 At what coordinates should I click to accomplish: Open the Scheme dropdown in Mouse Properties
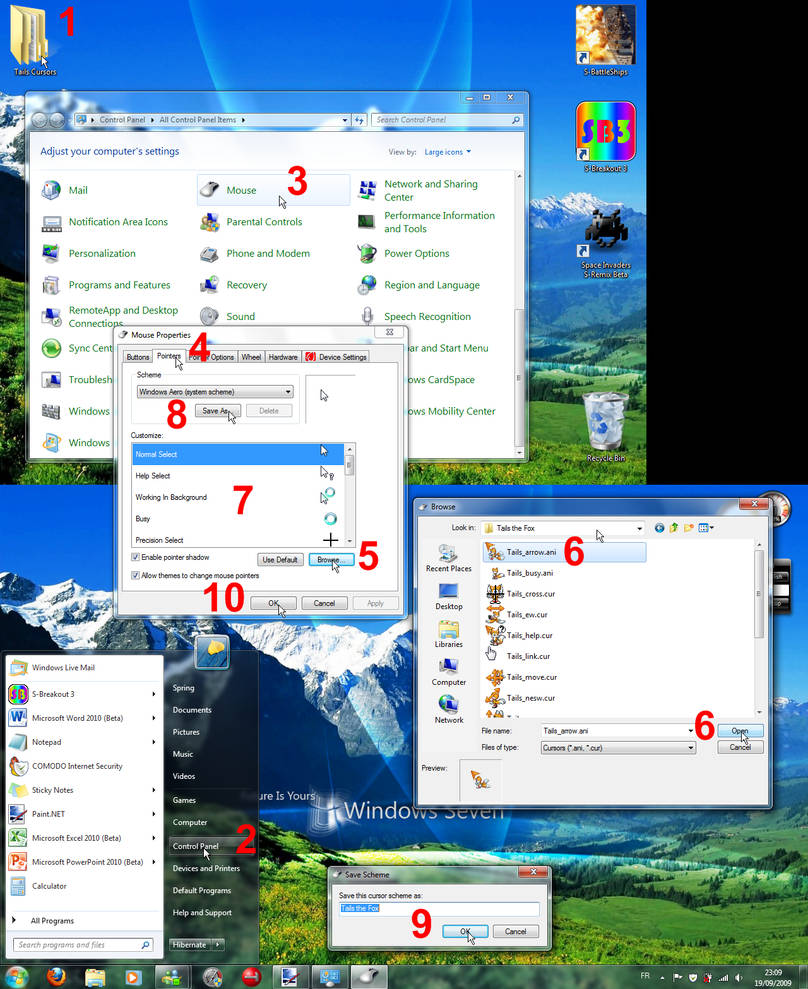pyautogui.click(x=215, y=392)
